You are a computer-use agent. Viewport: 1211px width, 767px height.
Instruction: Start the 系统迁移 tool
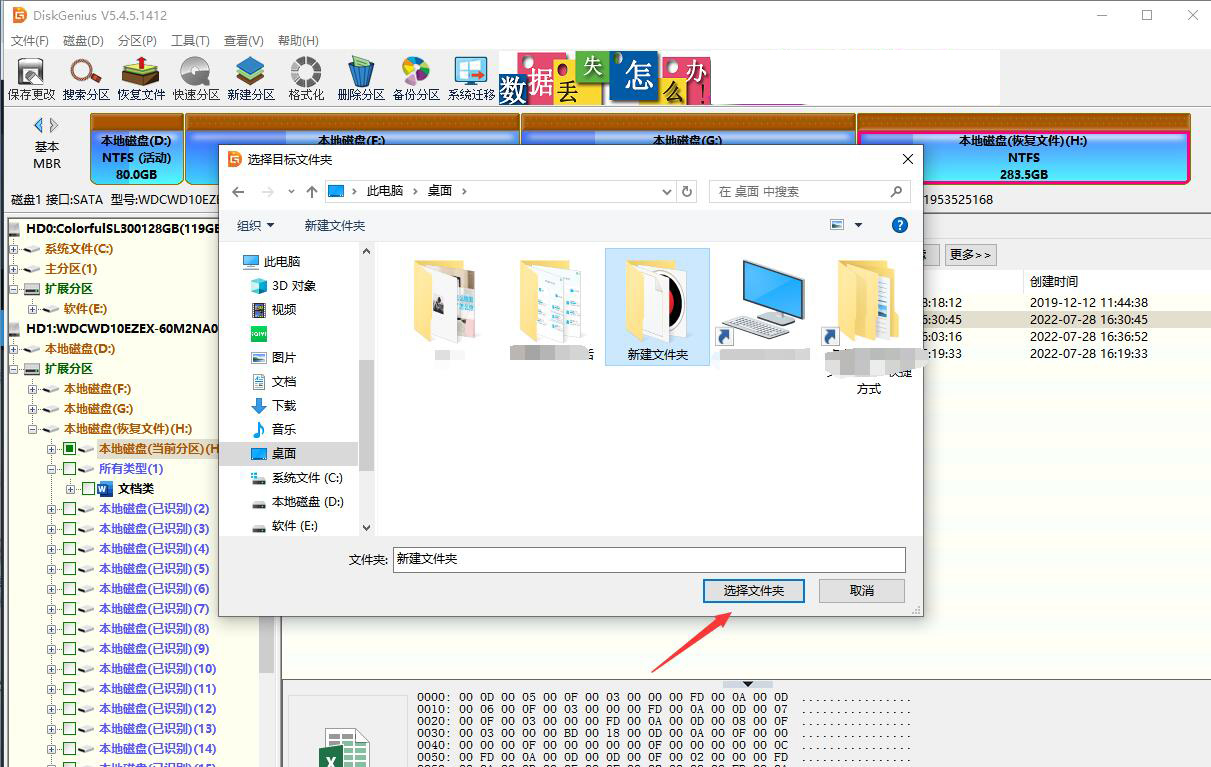471,78
